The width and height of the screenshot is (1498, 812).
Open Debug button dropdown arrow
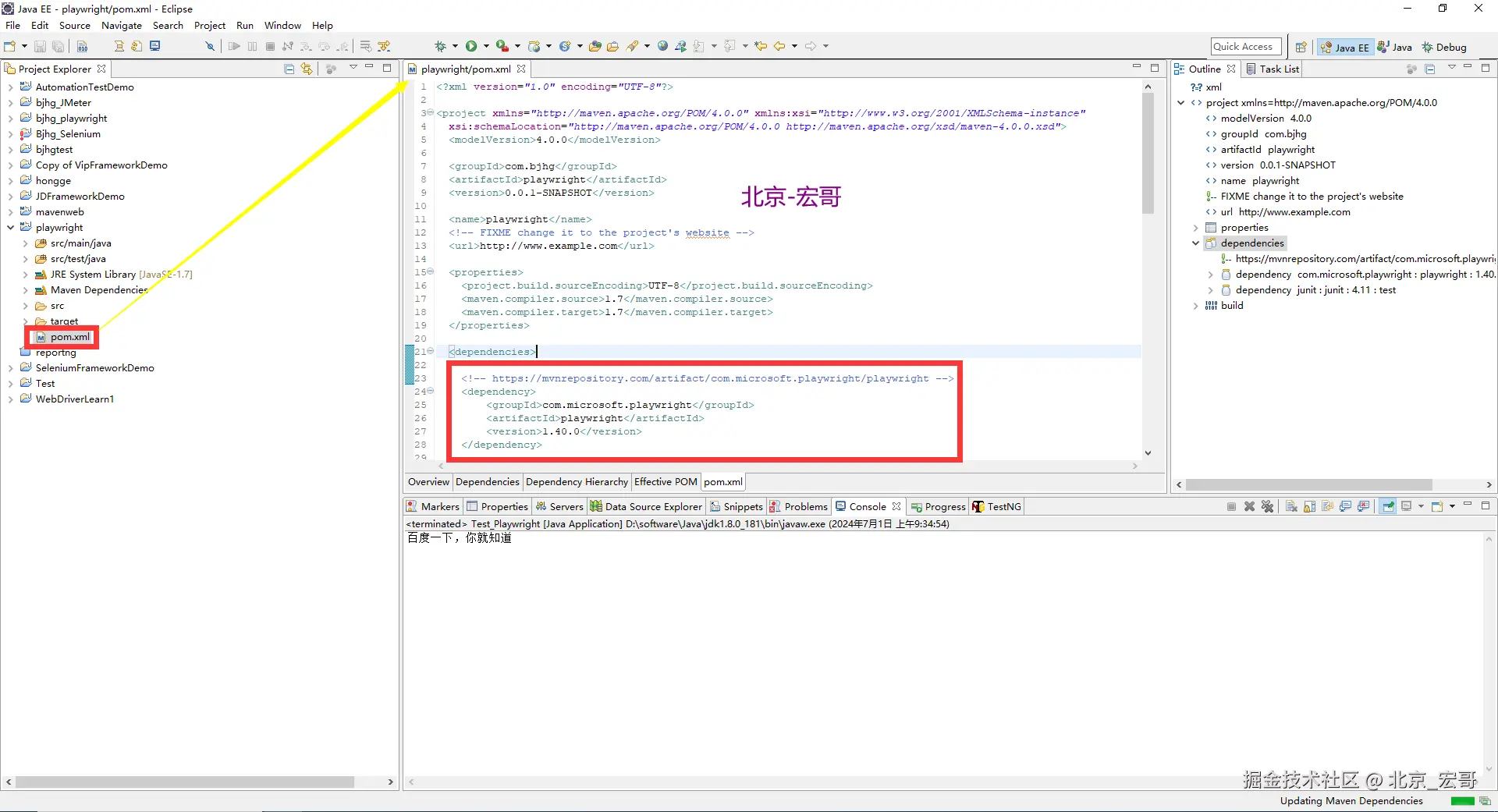(x=455, y=46)
